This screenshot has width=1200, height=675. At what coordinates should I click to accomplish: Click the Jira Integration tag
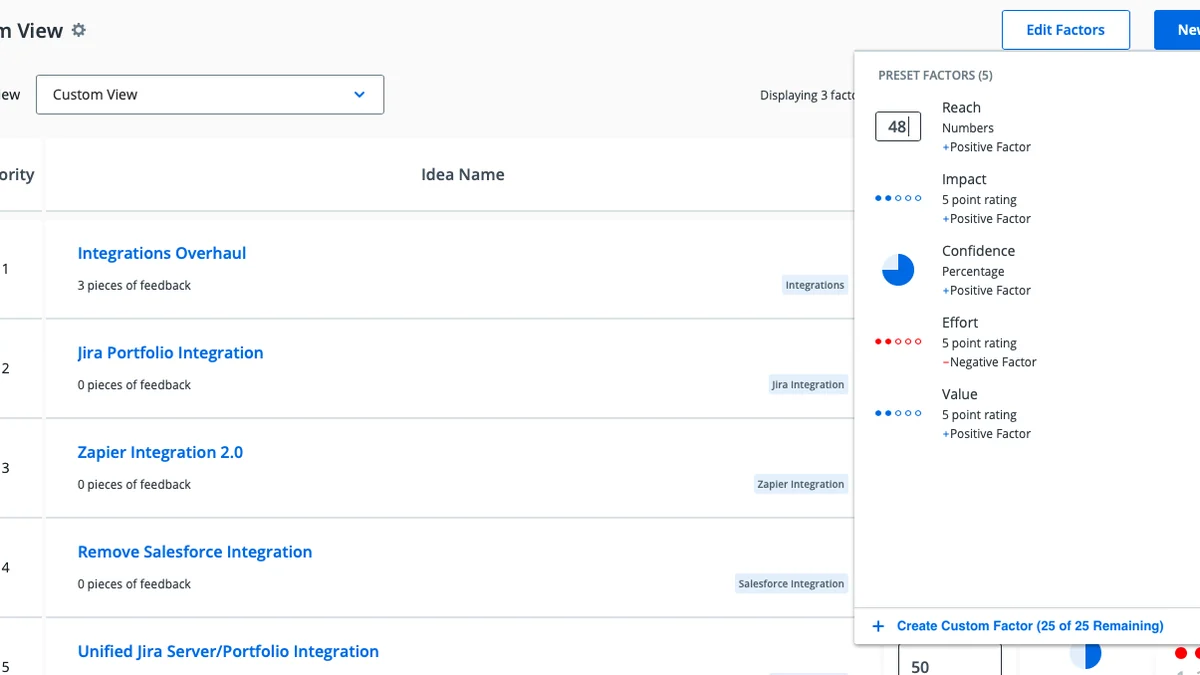click(x=808, y=384)
